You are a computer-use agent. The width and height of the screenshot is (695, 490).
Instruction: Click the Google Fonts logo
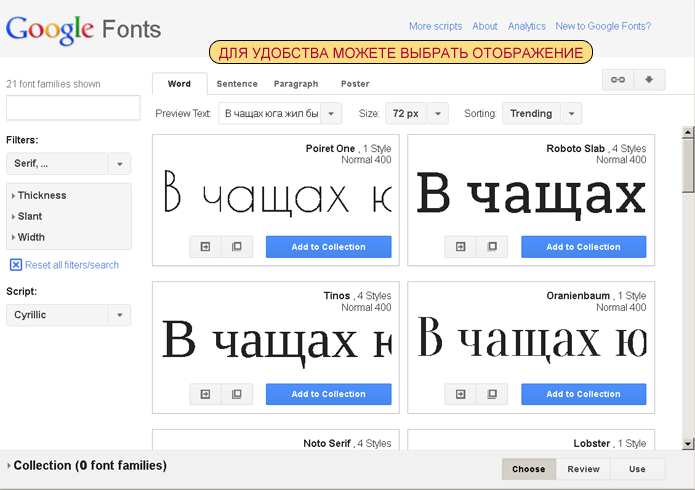(83, 30)
